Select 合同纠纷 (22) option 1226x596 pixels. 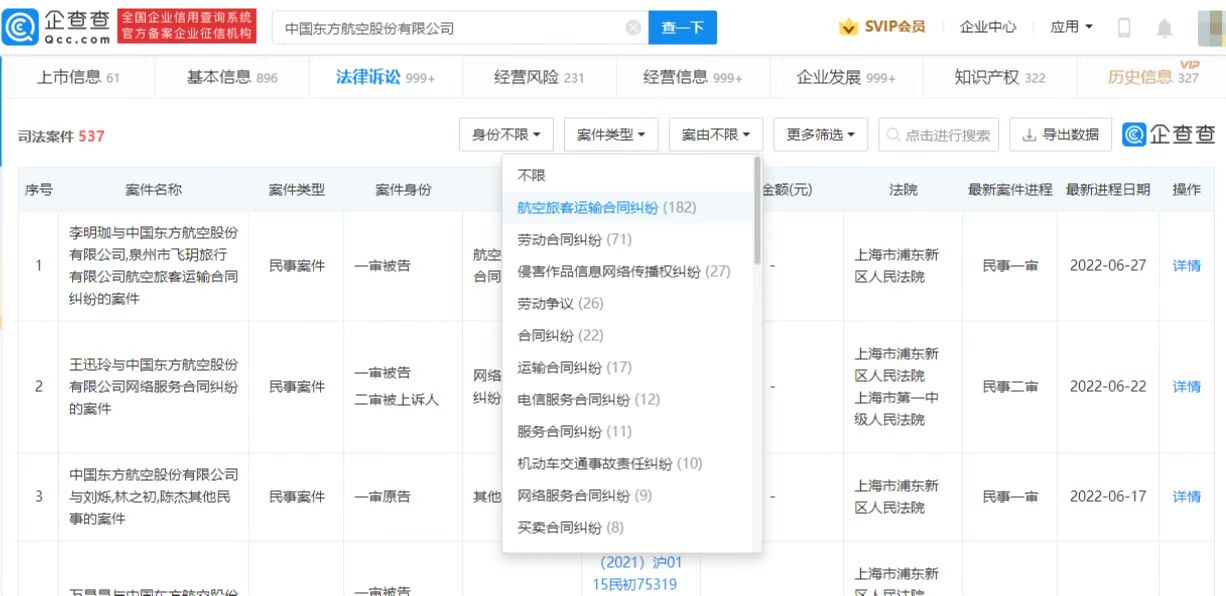pyautogui.click(x=628, y=335)
